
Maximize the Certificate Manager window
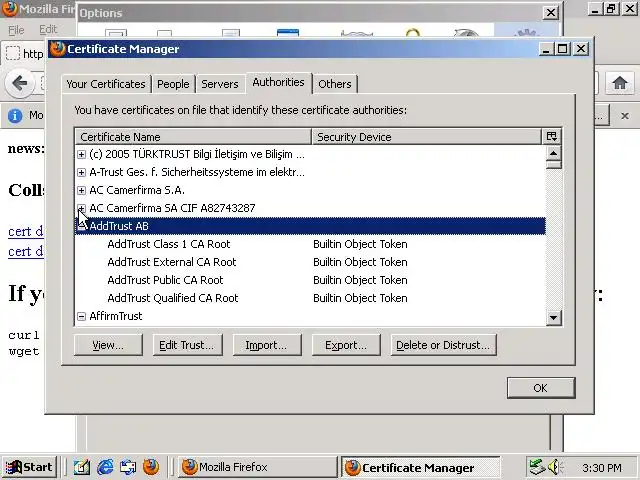[562, 49]
